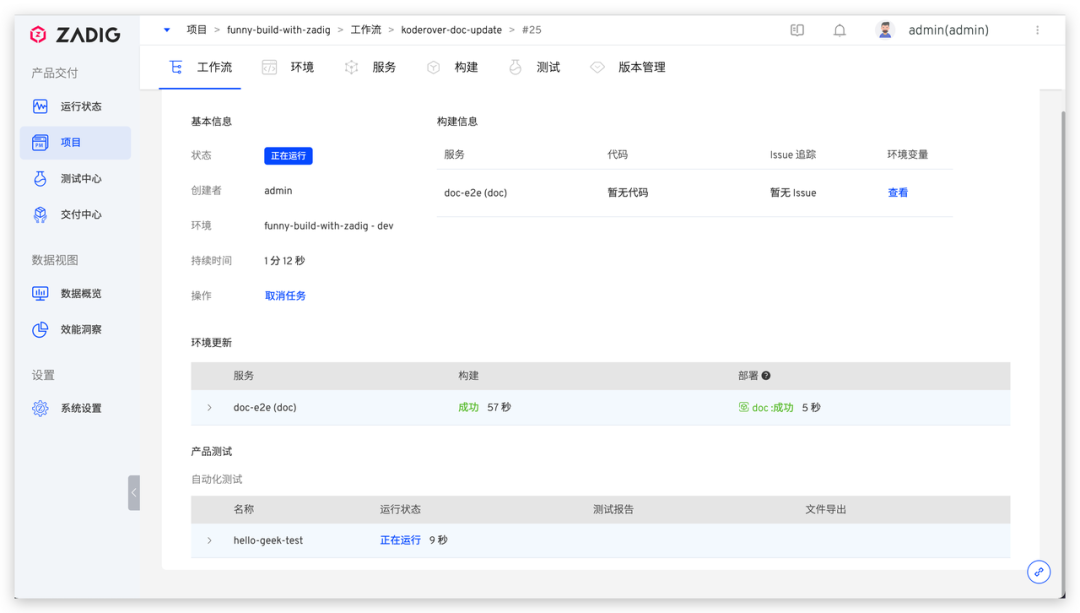Click the #25 task number
This screenshot has width=1080, height=613.
pos(531,30)
